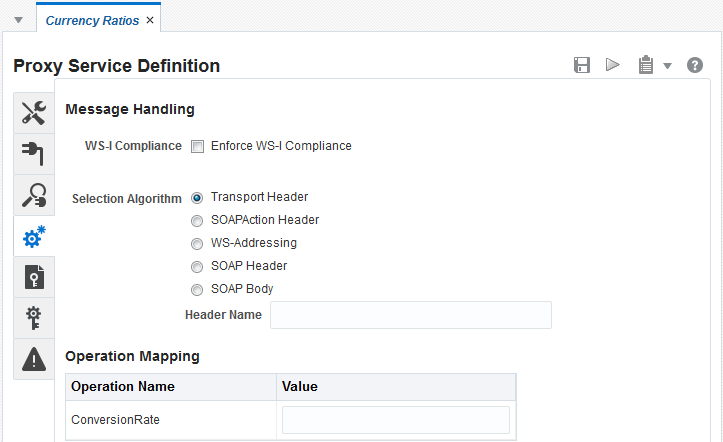The image size is (723, 442).
Task: Open the tab list dropdown triangle
Action: click(18, 20)
